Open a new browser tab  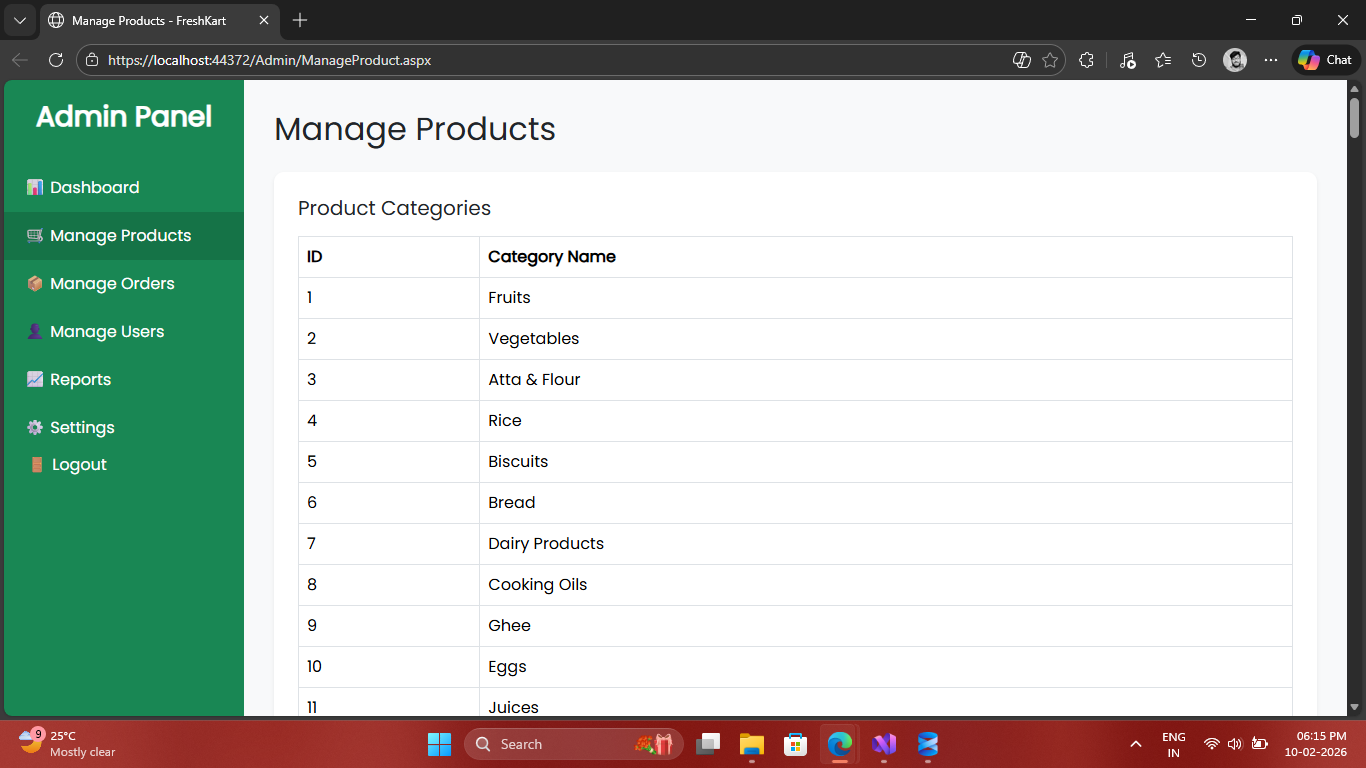[x=300, y=20]
